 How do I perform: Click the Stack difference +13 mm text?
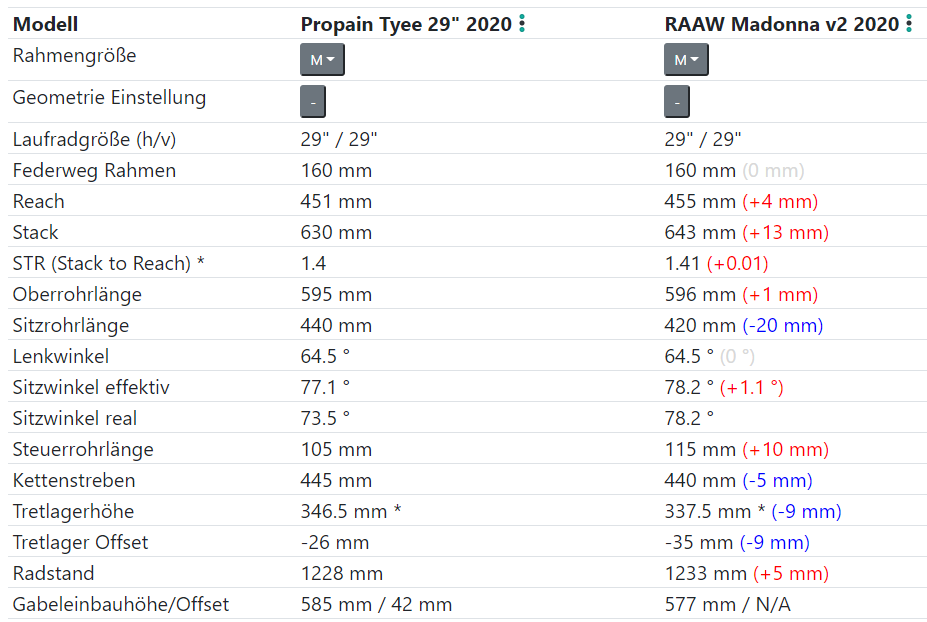785,233
